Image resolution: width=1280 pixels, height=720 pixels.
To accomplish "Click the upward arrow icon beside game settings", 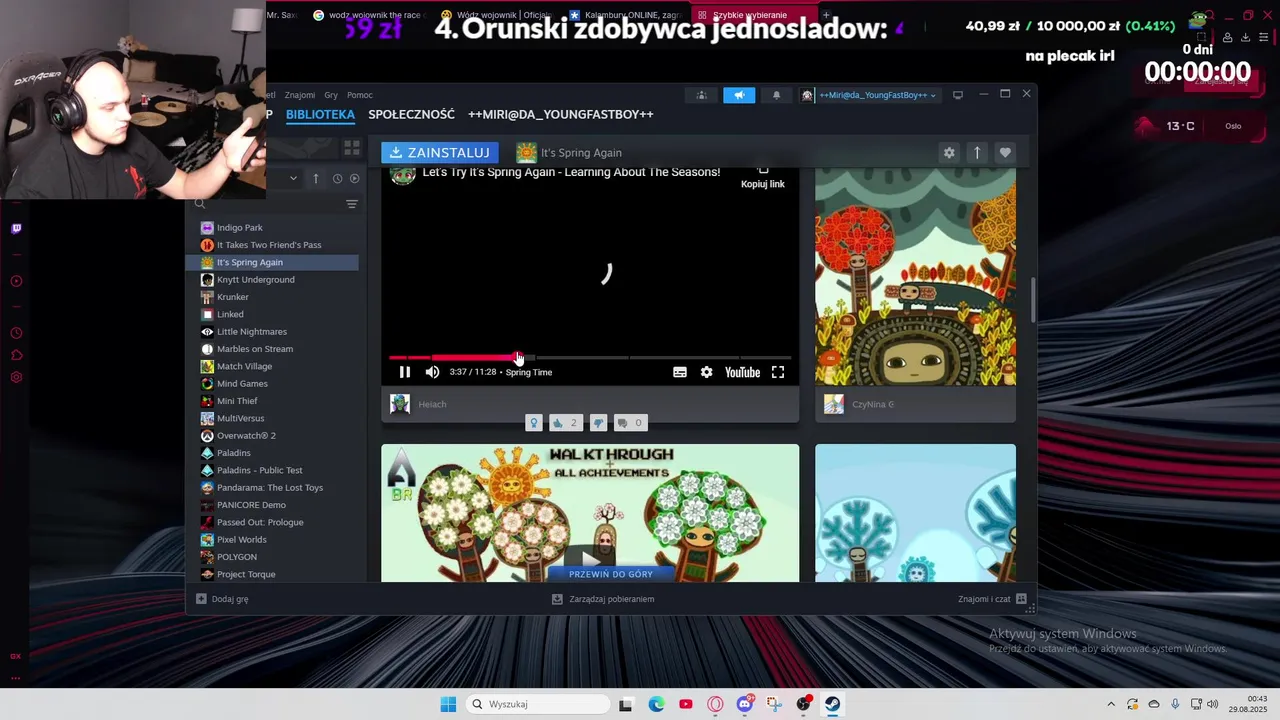I will (977, 152).
